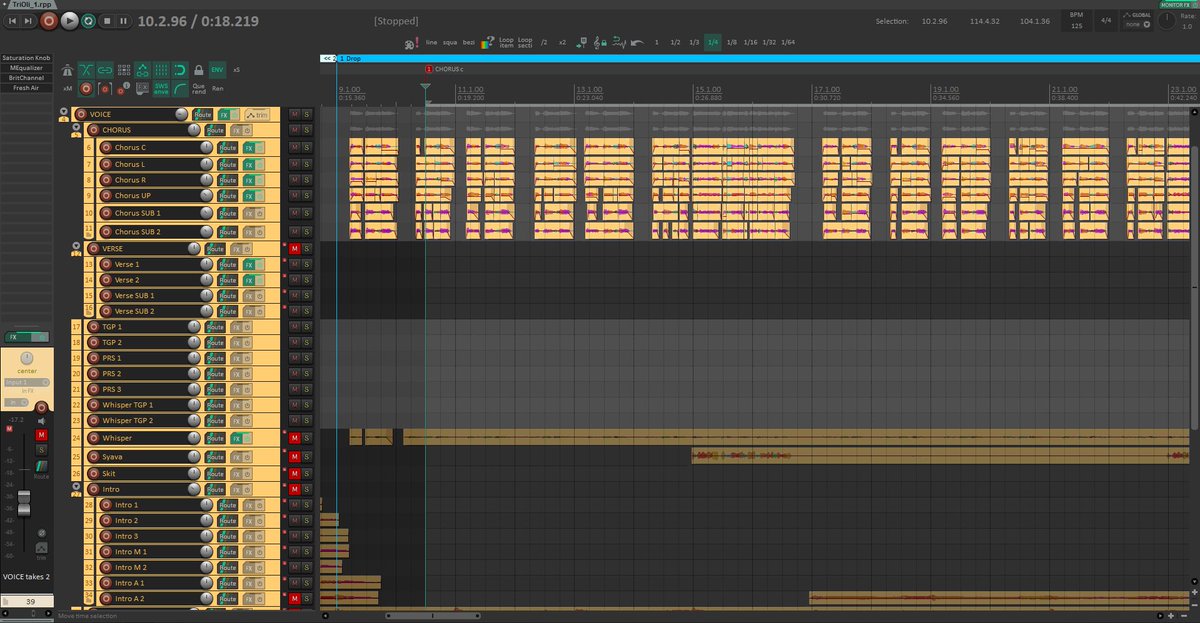Click the Pause transport button
The image size is (1200, 623).
click(124, 20)
